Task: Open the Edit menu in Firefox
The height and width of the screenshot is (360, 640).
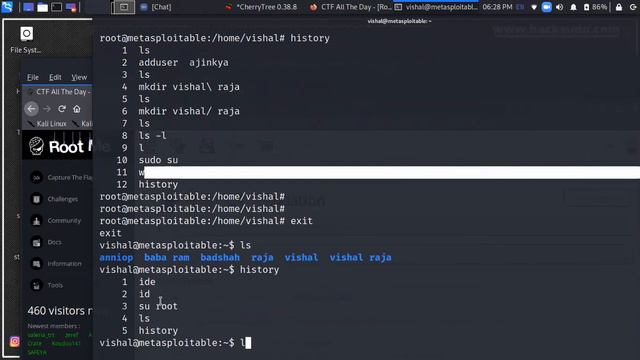Action: tap(55, 77)
